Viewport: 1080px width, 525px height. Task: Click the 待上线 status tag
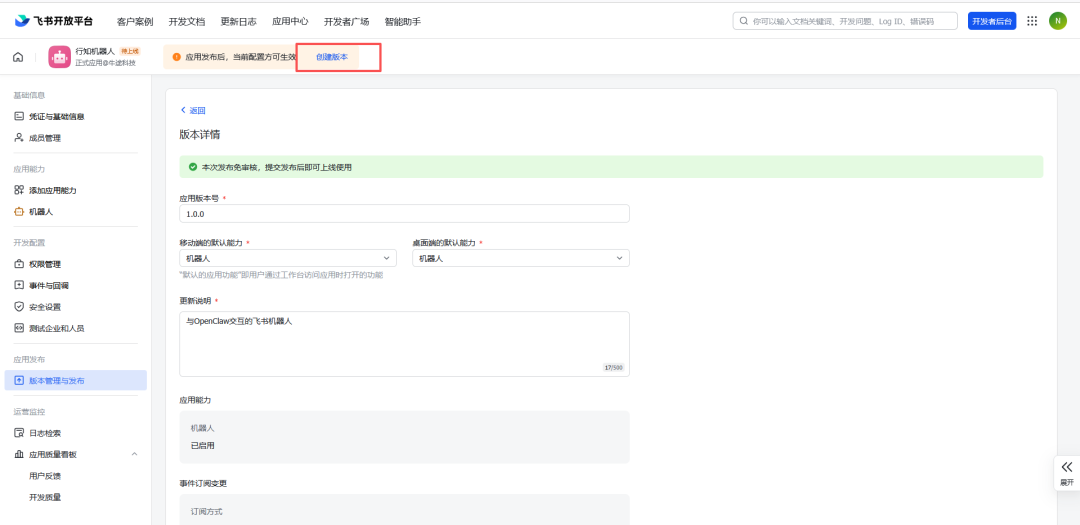(130, 51)
